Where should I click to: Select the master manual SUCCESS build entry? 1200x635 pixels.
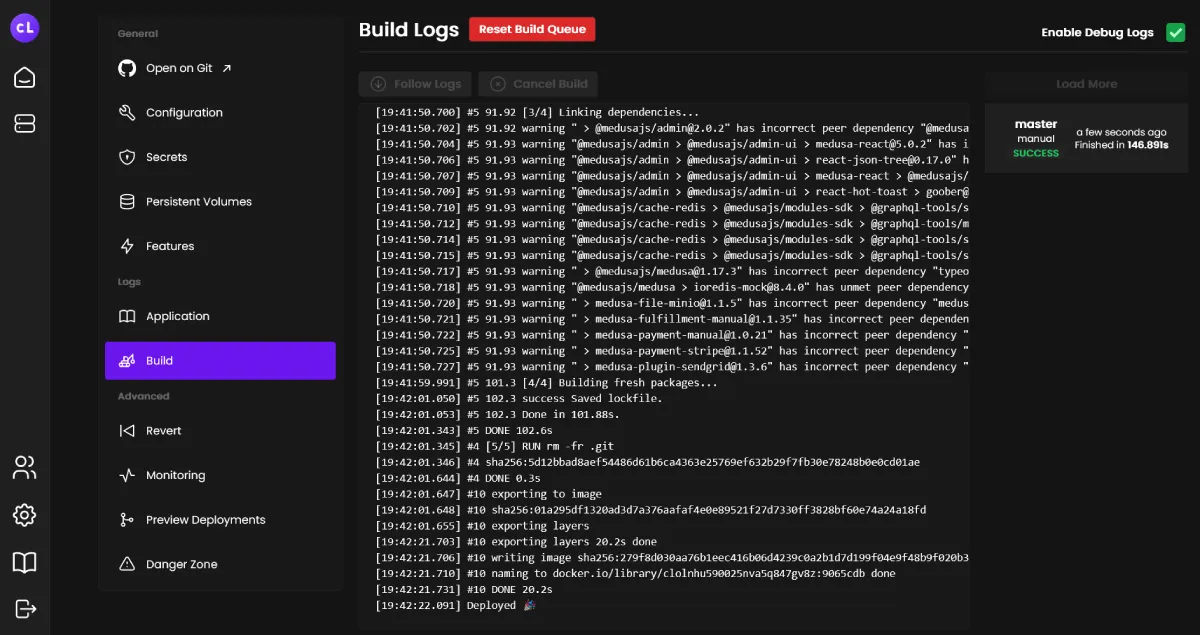click(x=1086, y=138)
